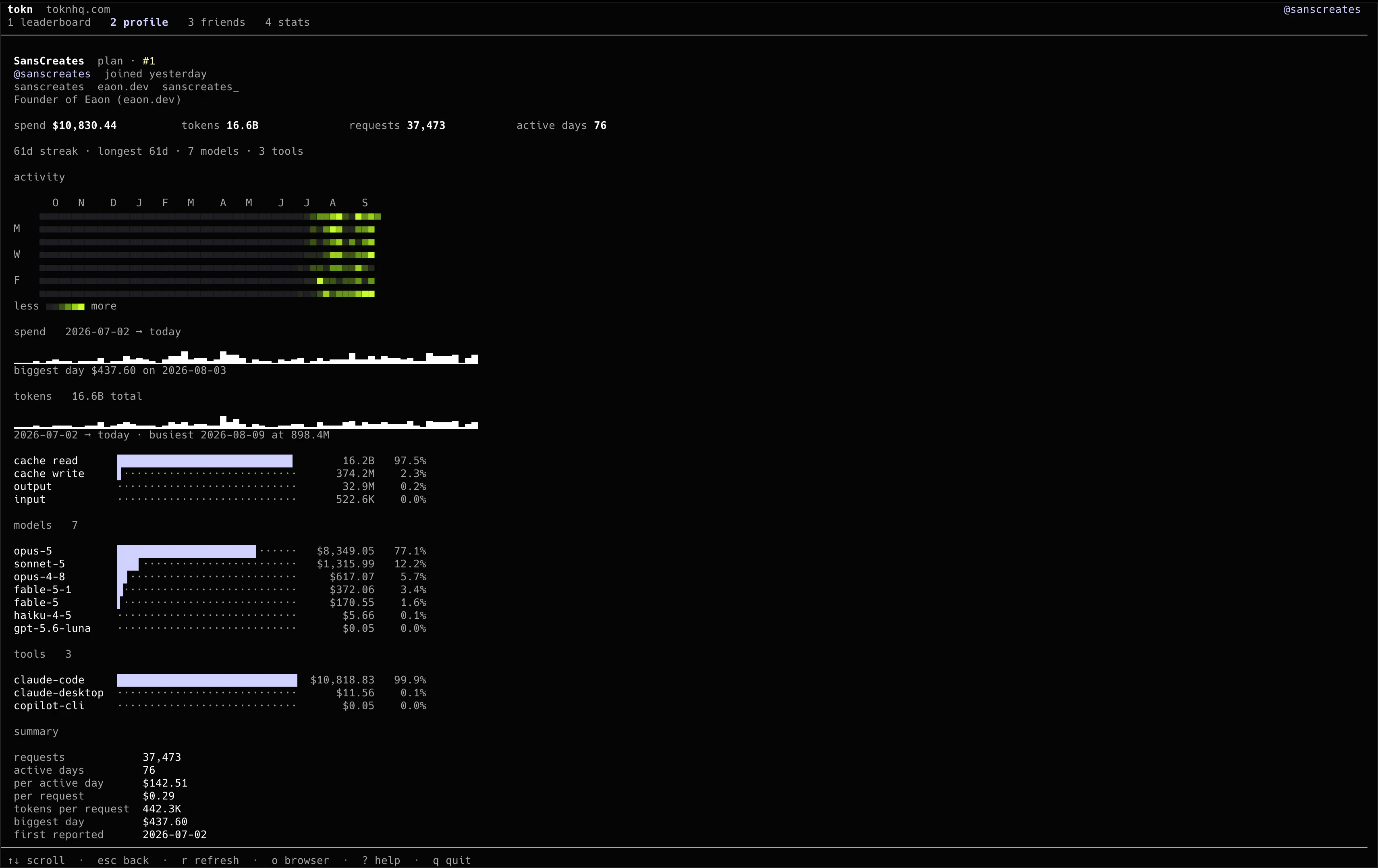
Task: Click the spend bar chart
Action: point(245,357)
